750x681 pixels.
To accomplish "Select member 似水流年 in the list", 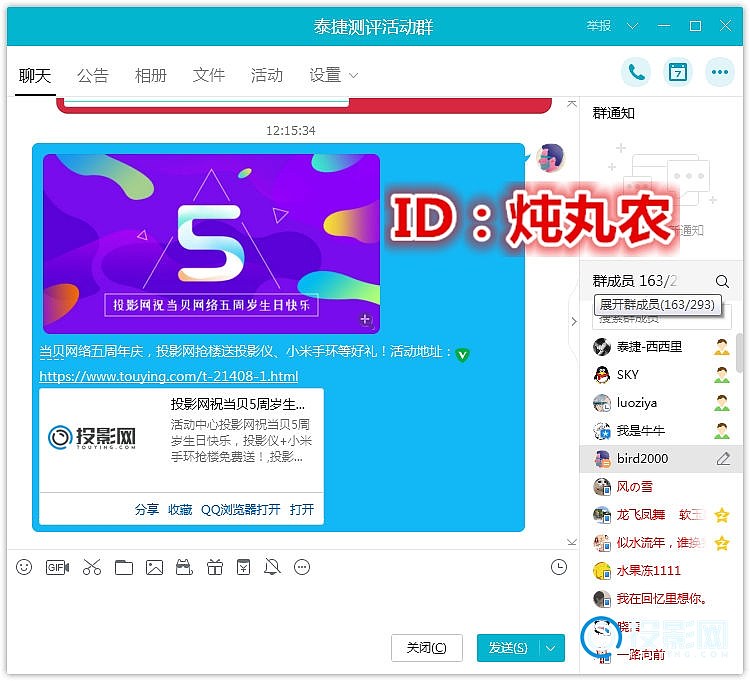I will click(661, 543).
